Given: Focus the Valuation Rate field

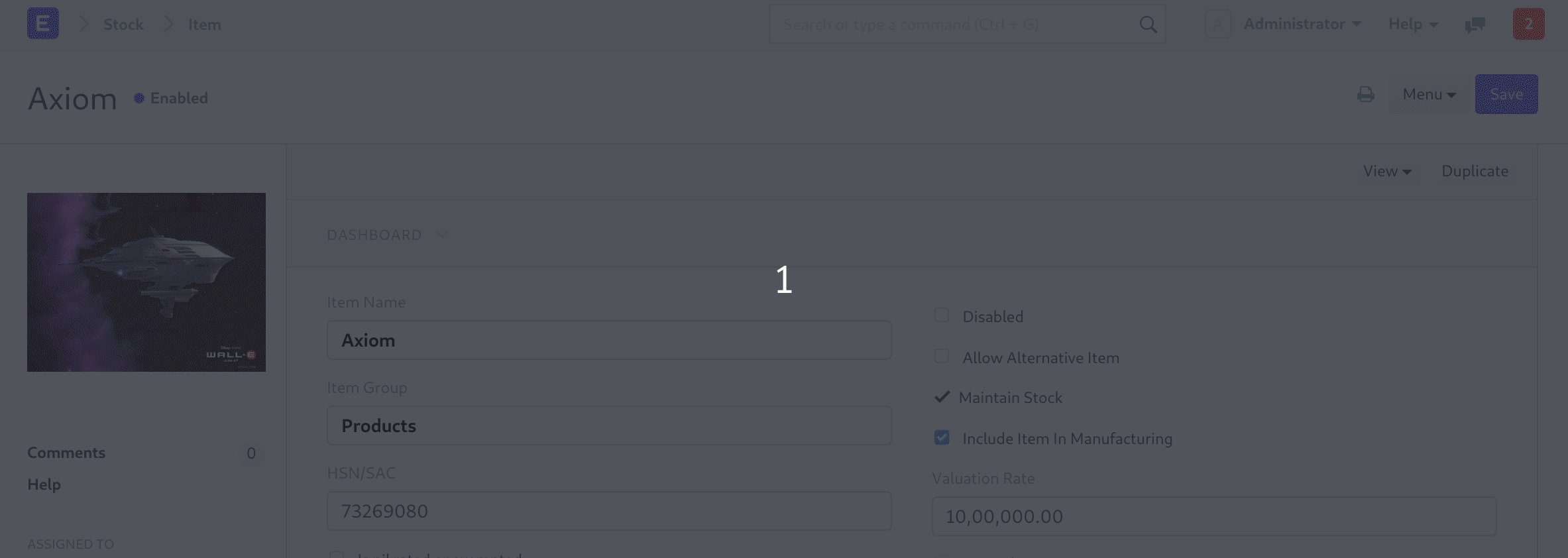Looking at the screenshot, I should click(x=1213, y=516).
